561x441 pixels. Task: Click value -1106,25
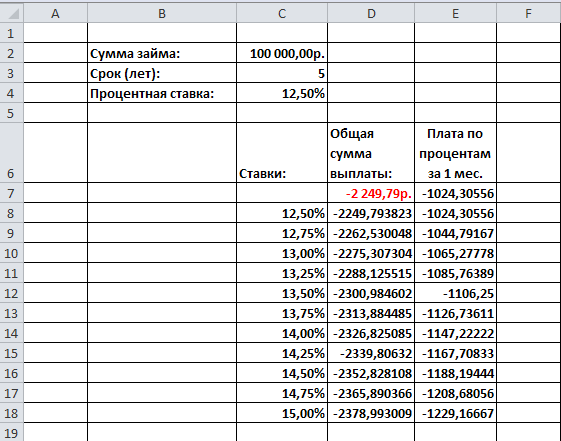(455, 293)
